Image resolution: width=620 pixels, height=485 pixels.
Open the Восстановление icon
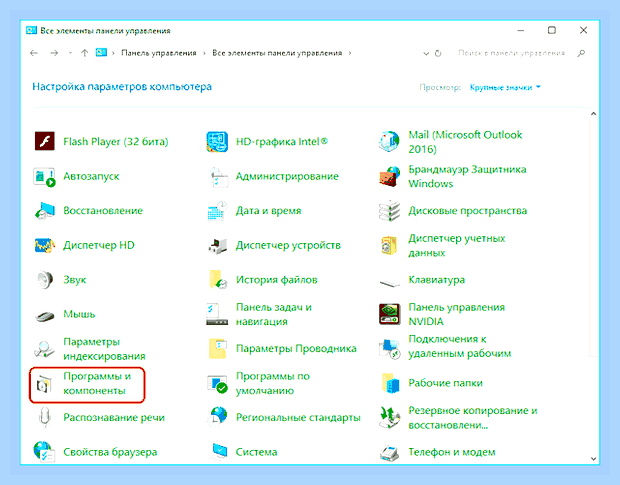click(x=45, y=211)
